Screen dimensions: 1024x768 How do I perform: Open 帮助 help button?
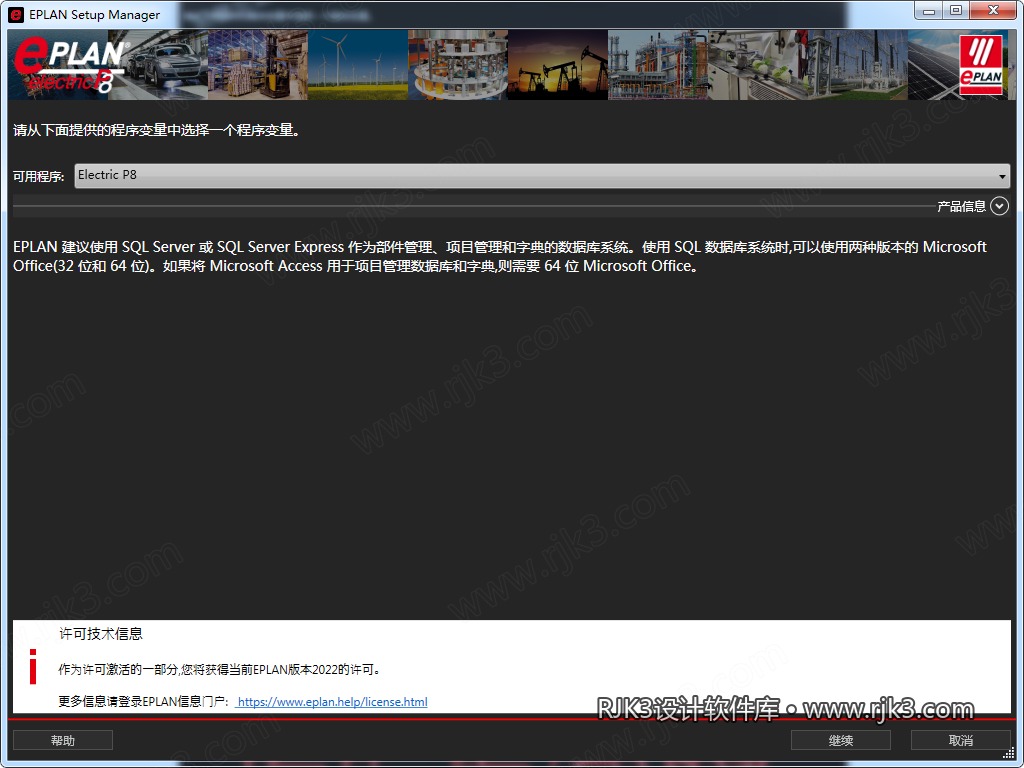coord(63,741)
